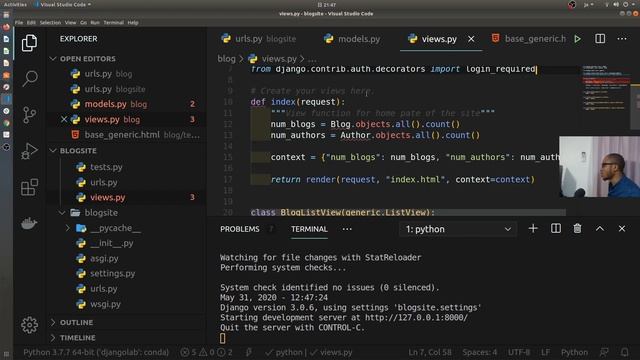
Task: Open the Source Control view icon
Action: 29,115
